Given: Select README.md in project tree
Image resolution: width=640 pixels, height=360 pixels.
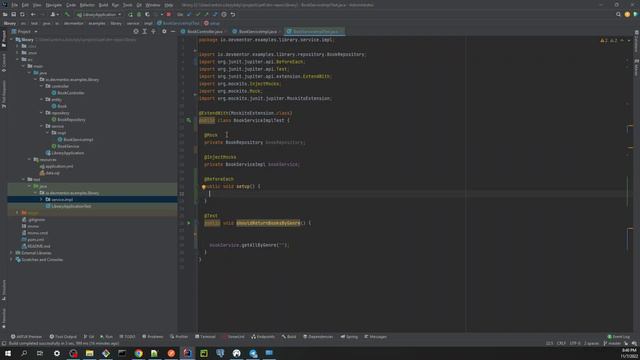Looking at the screenshot, I should pyautogui.click(x=36, y=247).
